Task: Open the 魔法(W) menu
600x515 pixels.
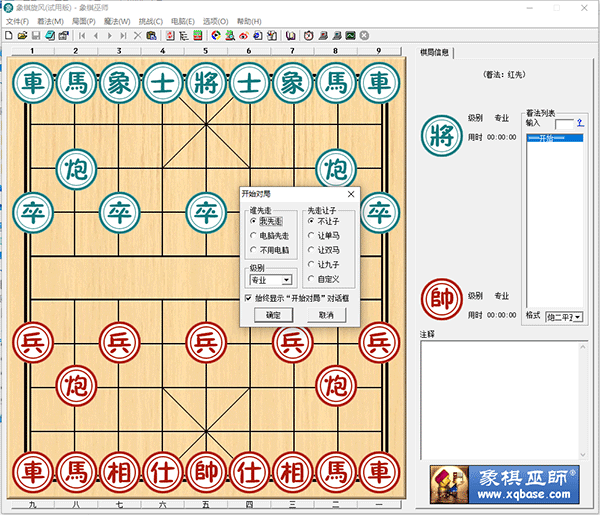Action: click(117, 21)
